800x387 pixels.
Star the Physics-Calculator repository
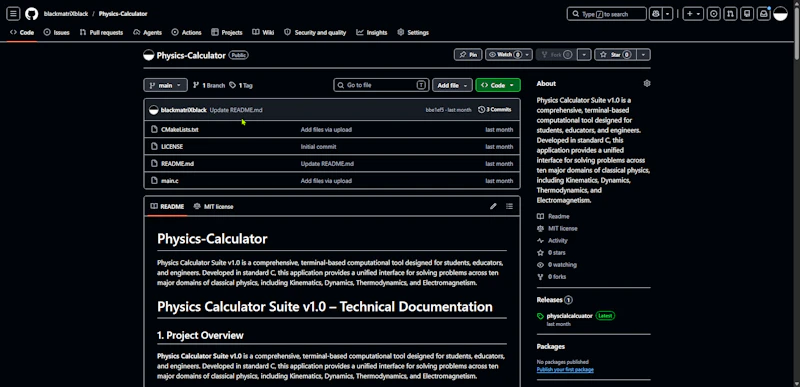coord(616,55)
